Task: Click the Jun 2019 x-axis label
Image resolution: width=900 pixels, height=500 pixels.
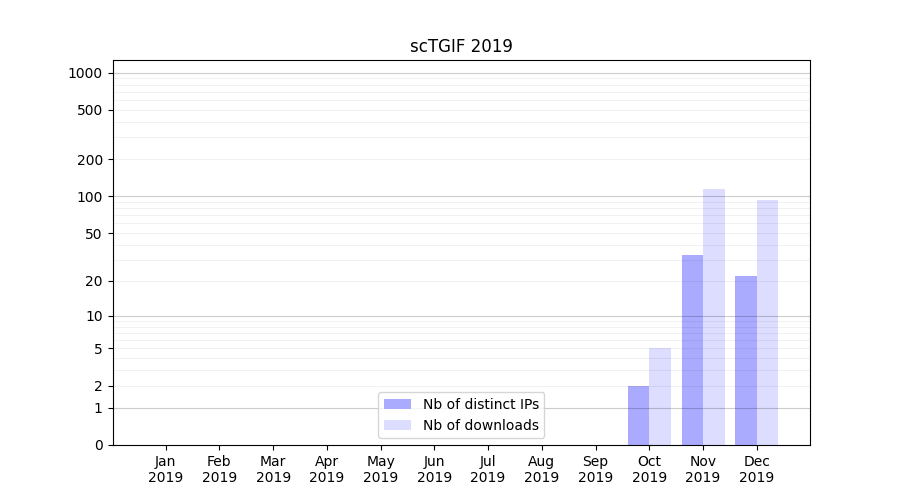Action: pos(434,469)
